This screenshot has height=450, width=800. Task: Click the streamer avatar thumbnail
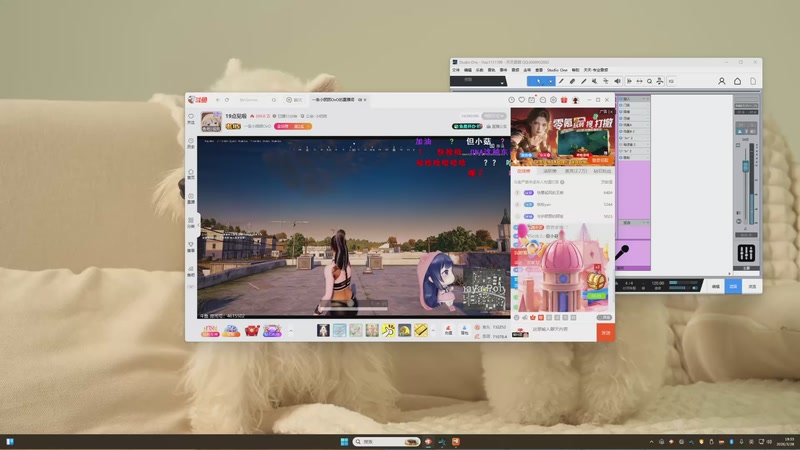coord(211,121)
